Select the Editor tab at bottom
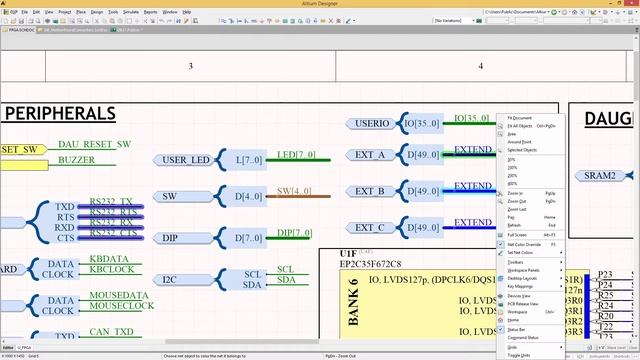This screenshot has width=640, height=360. [x=8, y=348]
